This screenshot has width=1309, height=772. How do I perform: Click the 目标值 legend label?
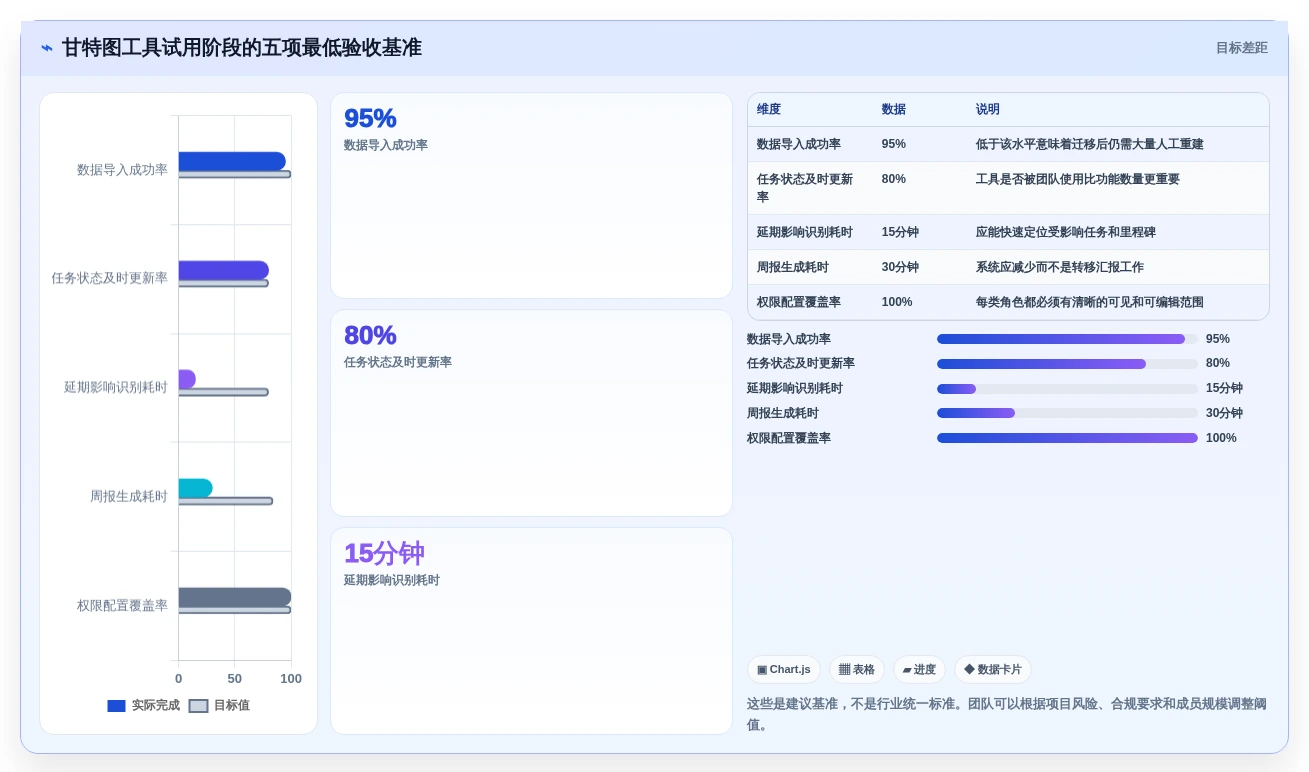232,706
